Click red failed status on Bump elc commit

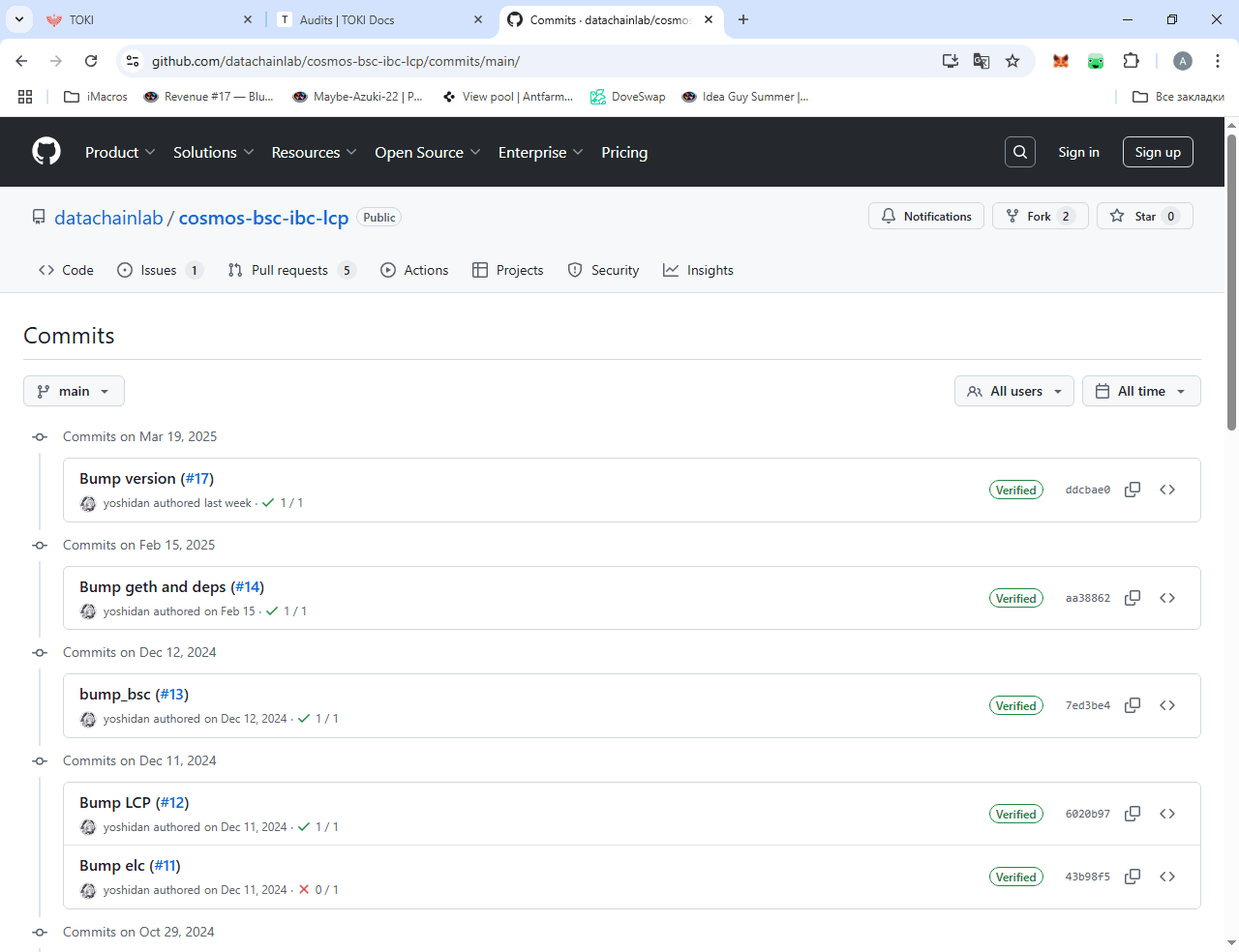point(304,889)
